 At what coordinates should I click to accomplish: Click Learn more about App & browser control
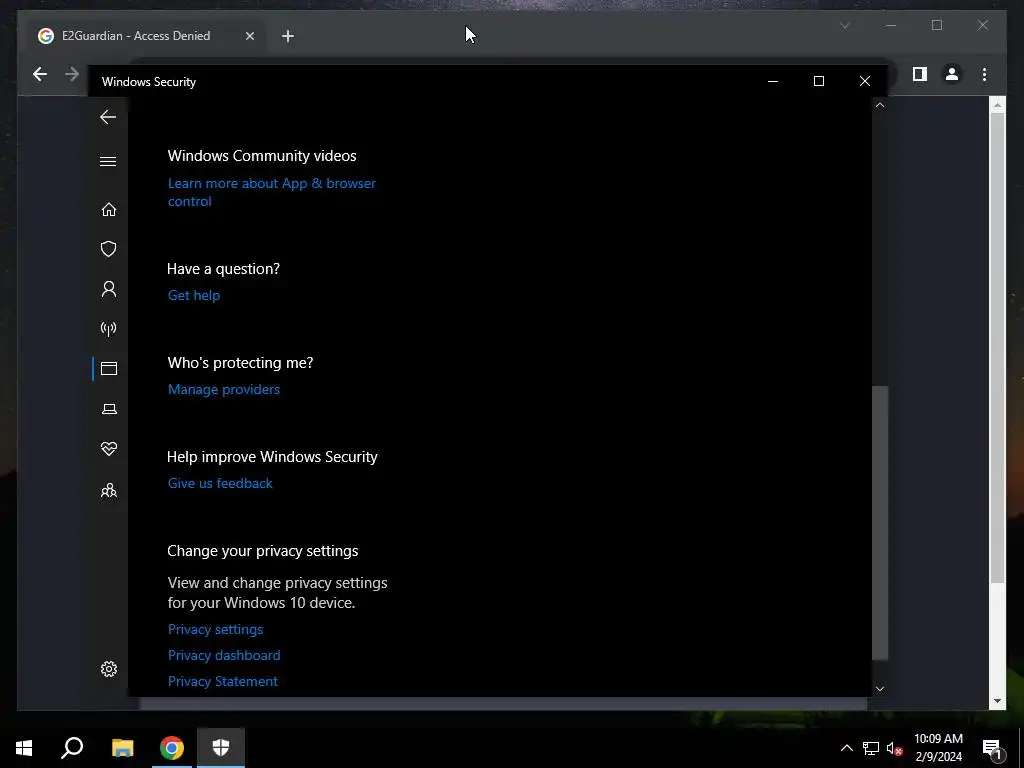(272, 192)
